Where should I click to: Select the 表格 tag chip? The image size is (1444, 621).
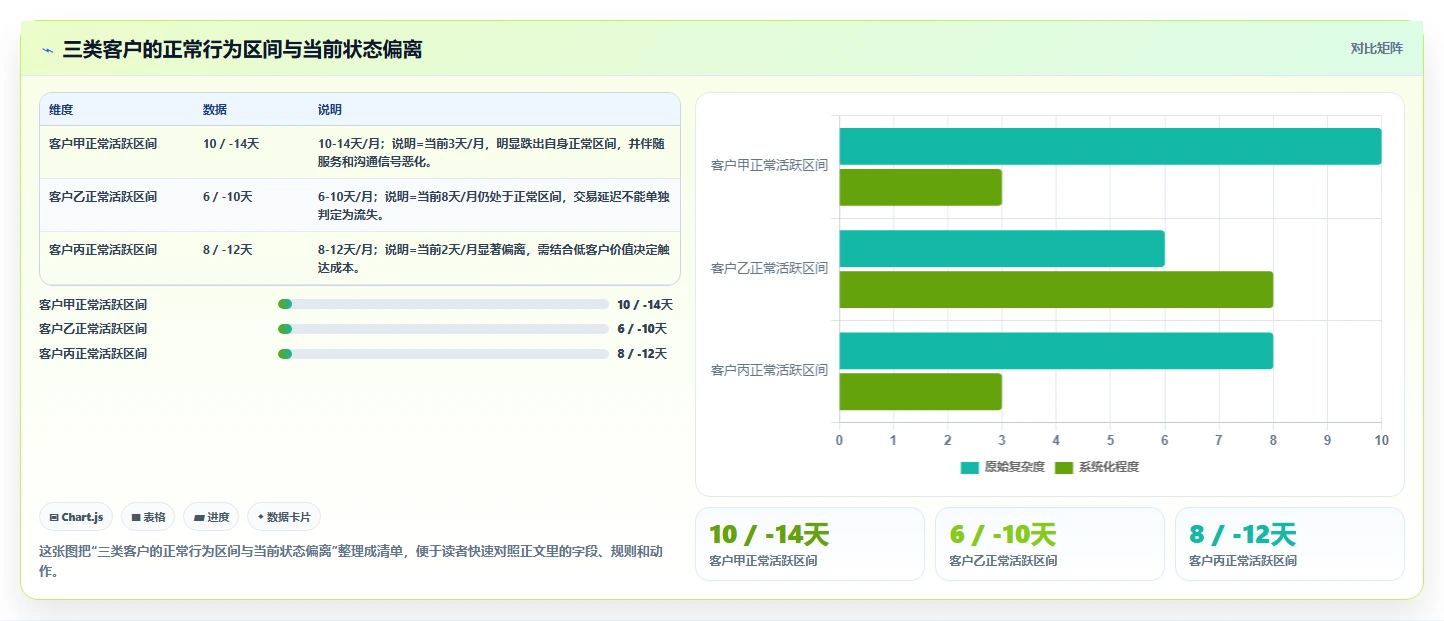[148, 517]
